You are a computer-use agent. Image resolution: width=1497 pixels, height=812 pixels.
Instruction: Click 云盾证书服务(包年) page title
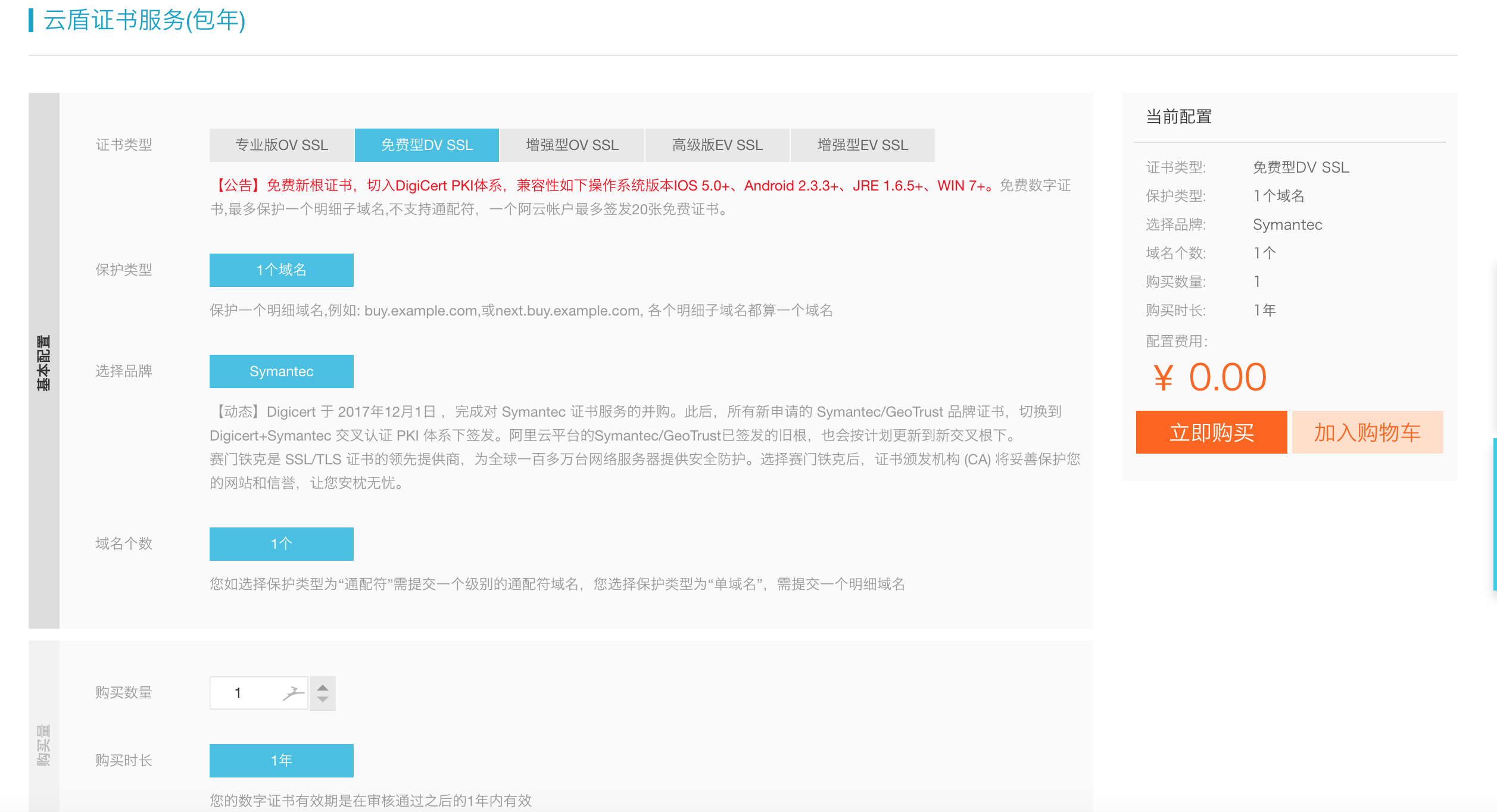tap(145, 20)
